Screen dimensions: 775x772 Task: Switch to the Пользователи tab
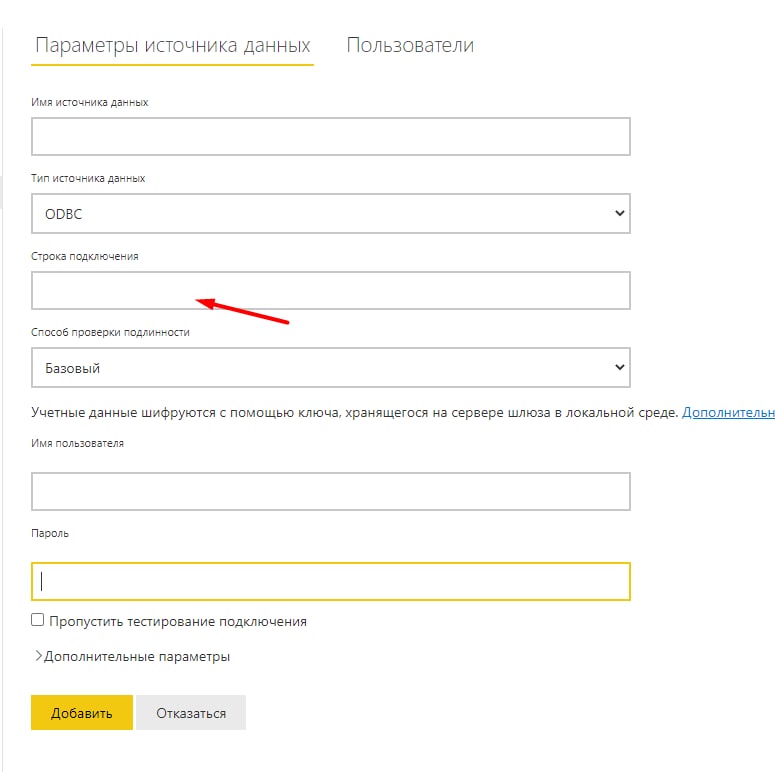(x=410, y=45)
